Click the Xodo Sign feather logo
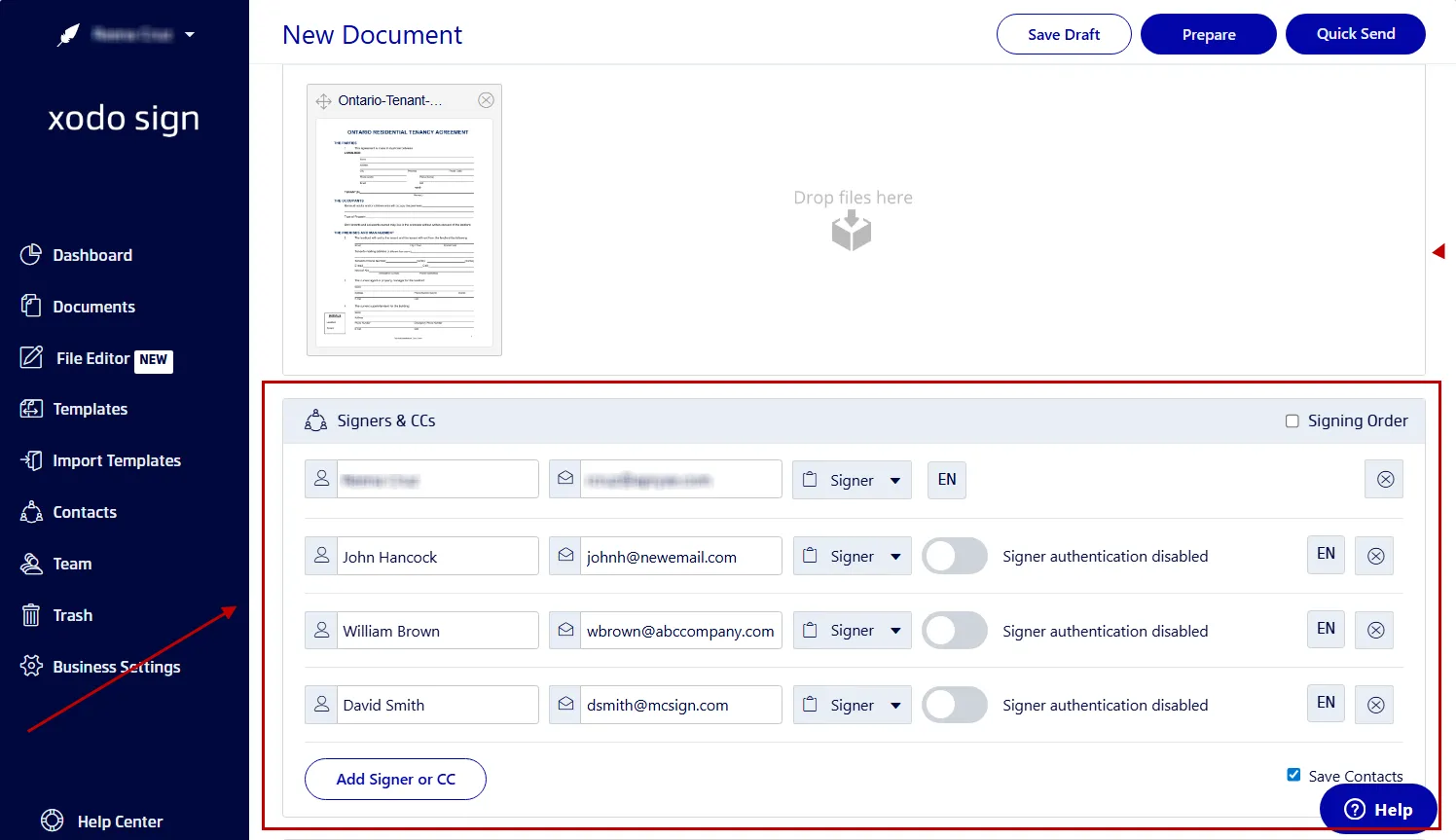The image size is (1456, 840). [x=68, y=35]
